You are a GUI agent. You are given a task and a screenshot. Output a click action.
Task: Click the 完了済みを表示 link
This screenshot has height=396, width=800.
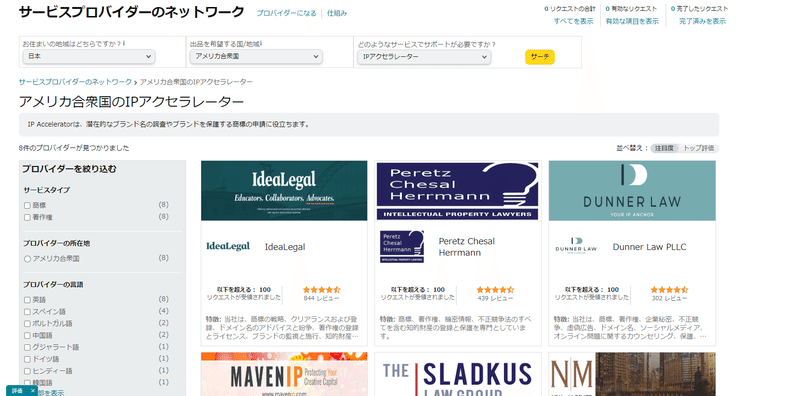pyautogui.click(x=702, y=21)
